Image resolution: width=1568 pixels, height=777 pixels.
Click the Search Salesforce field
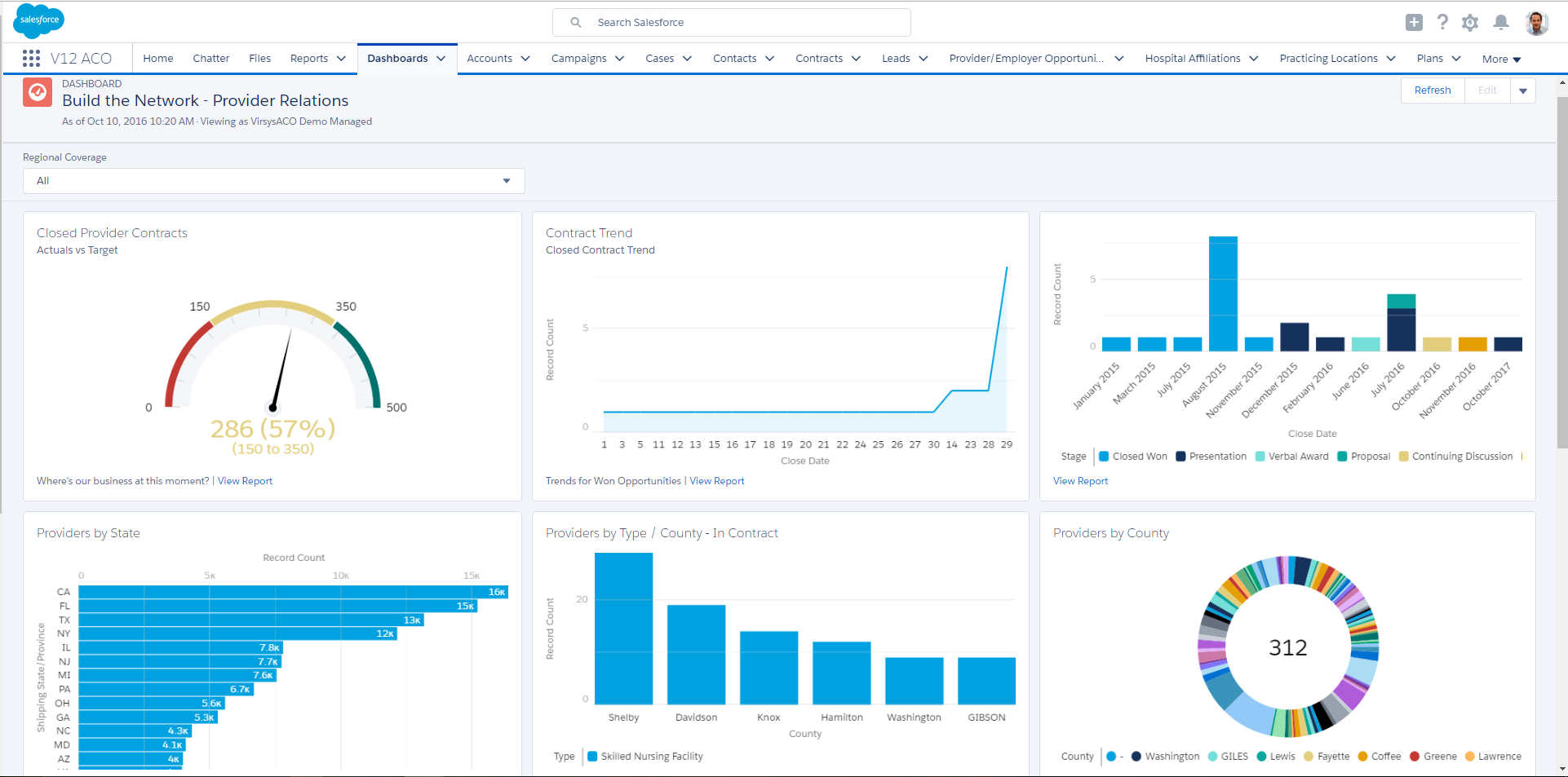(x=732, y=23)
